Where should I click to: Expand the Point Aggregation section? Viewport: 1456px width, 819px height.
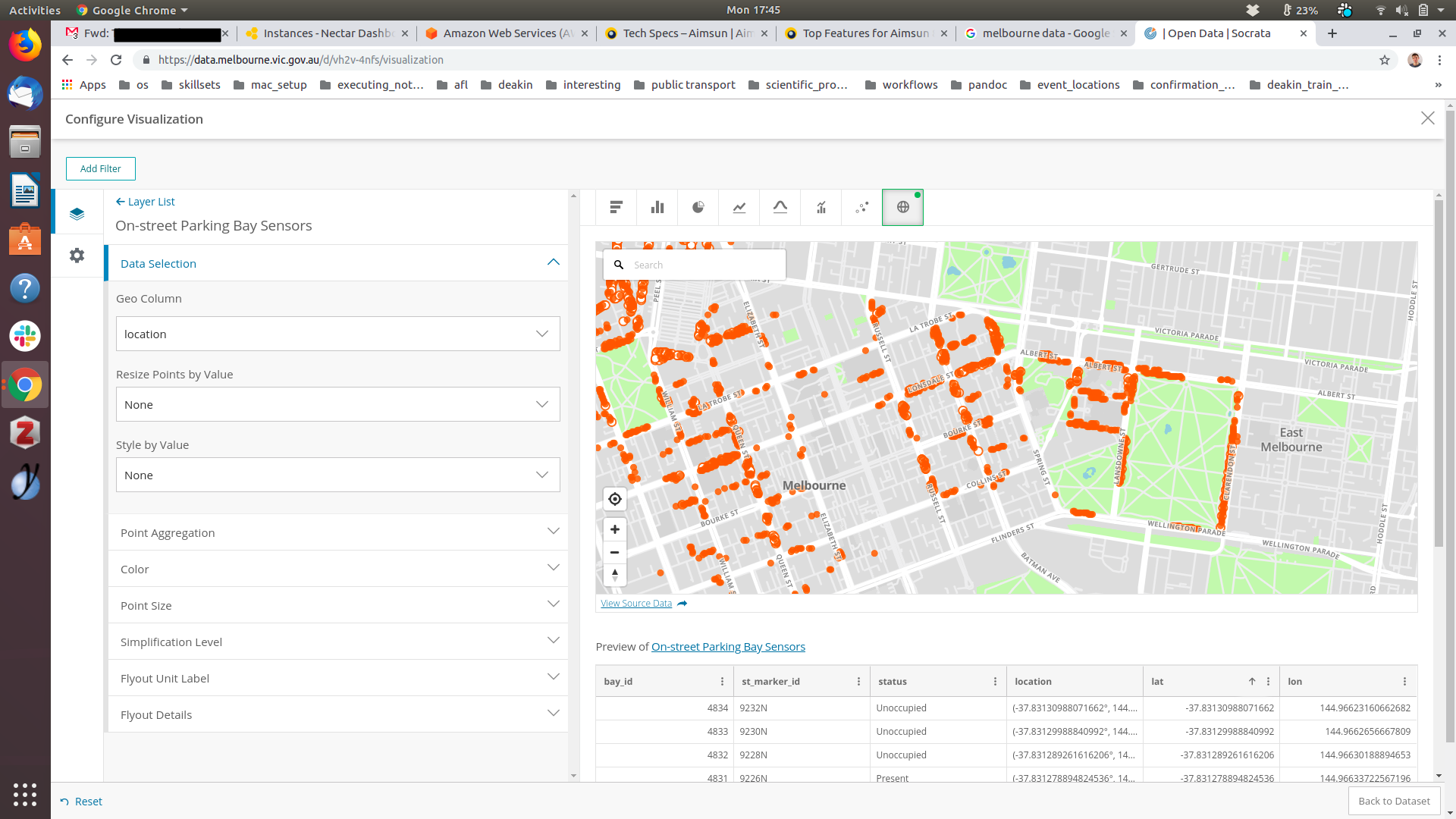coord(337,532)
